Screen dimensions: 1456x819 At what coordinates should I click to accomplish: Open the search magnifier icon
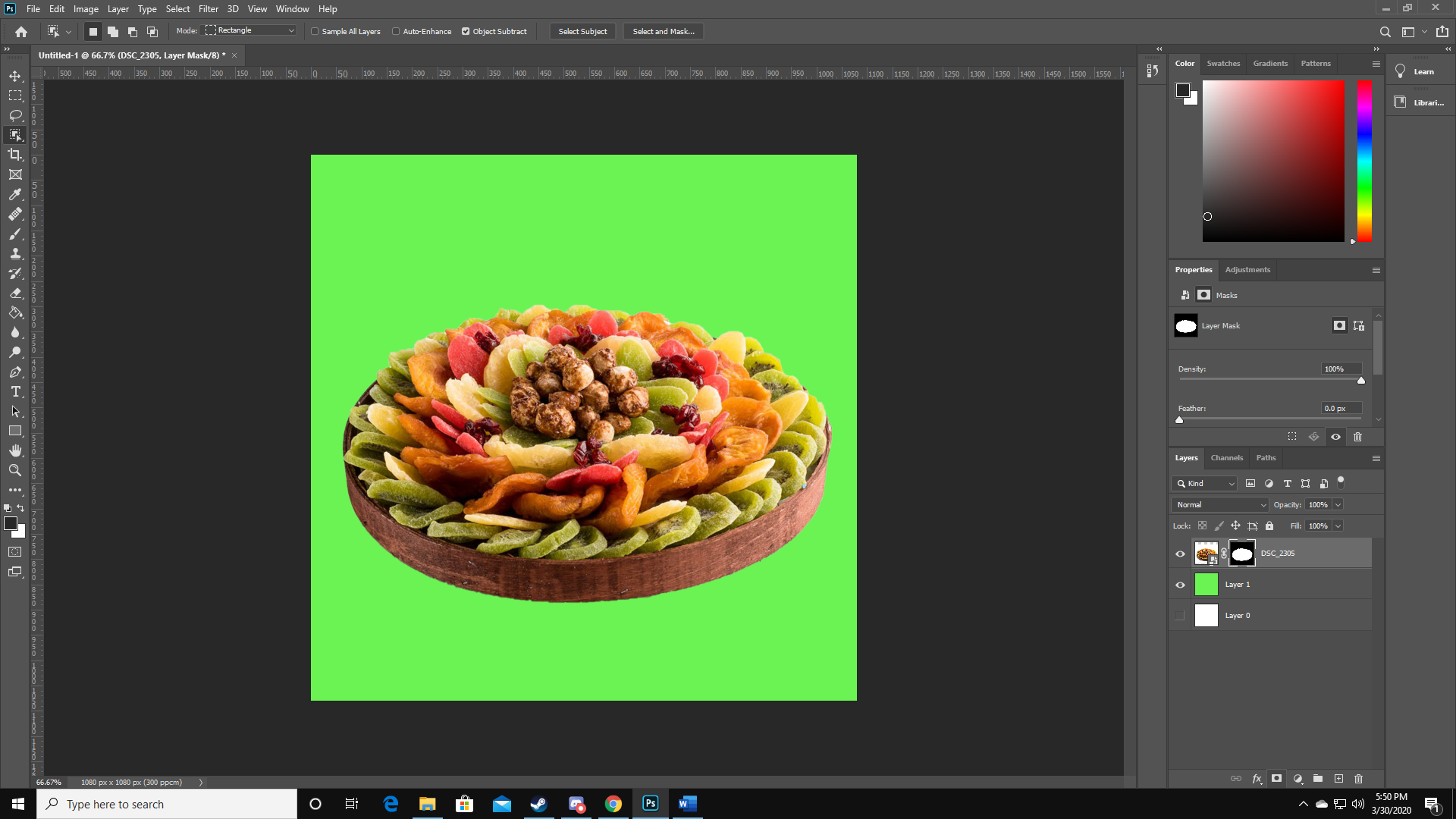click(x=1385, y=32)
